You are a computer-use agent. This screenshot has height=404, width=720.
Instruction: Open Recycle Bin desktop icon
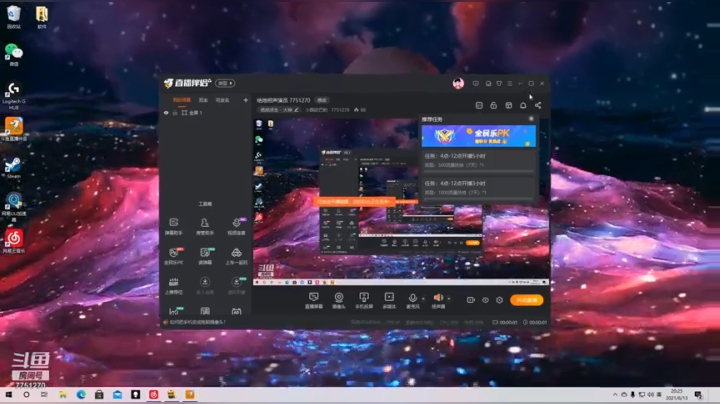[x=14, y=17]
